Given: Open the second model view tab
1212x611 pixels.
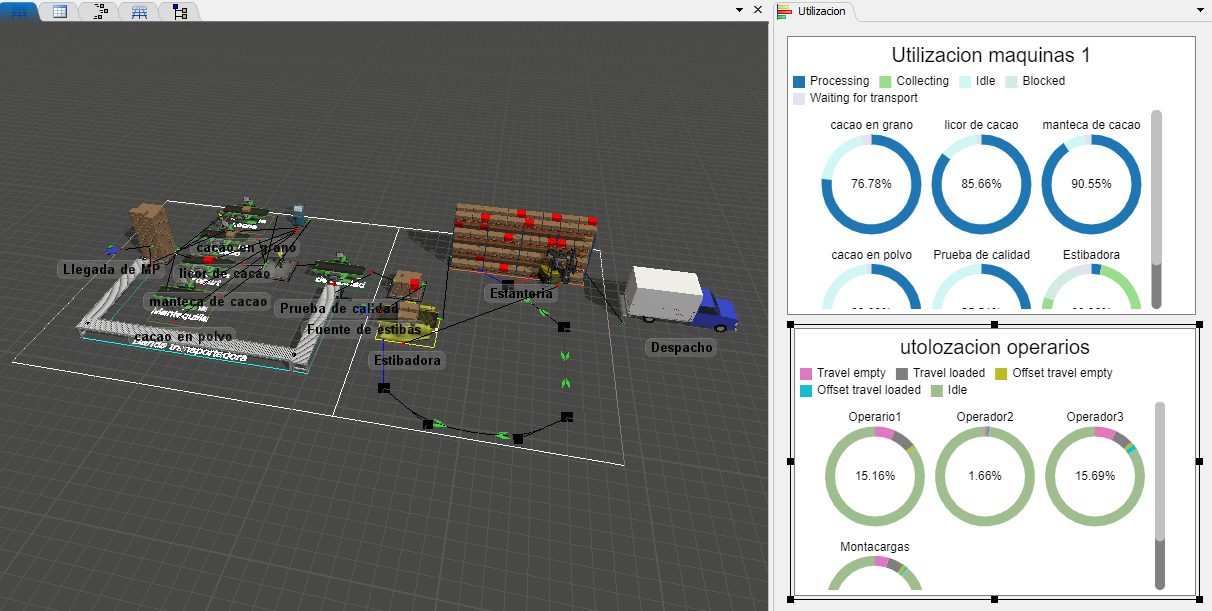Looking at the screenshot, I should point(140,11).
